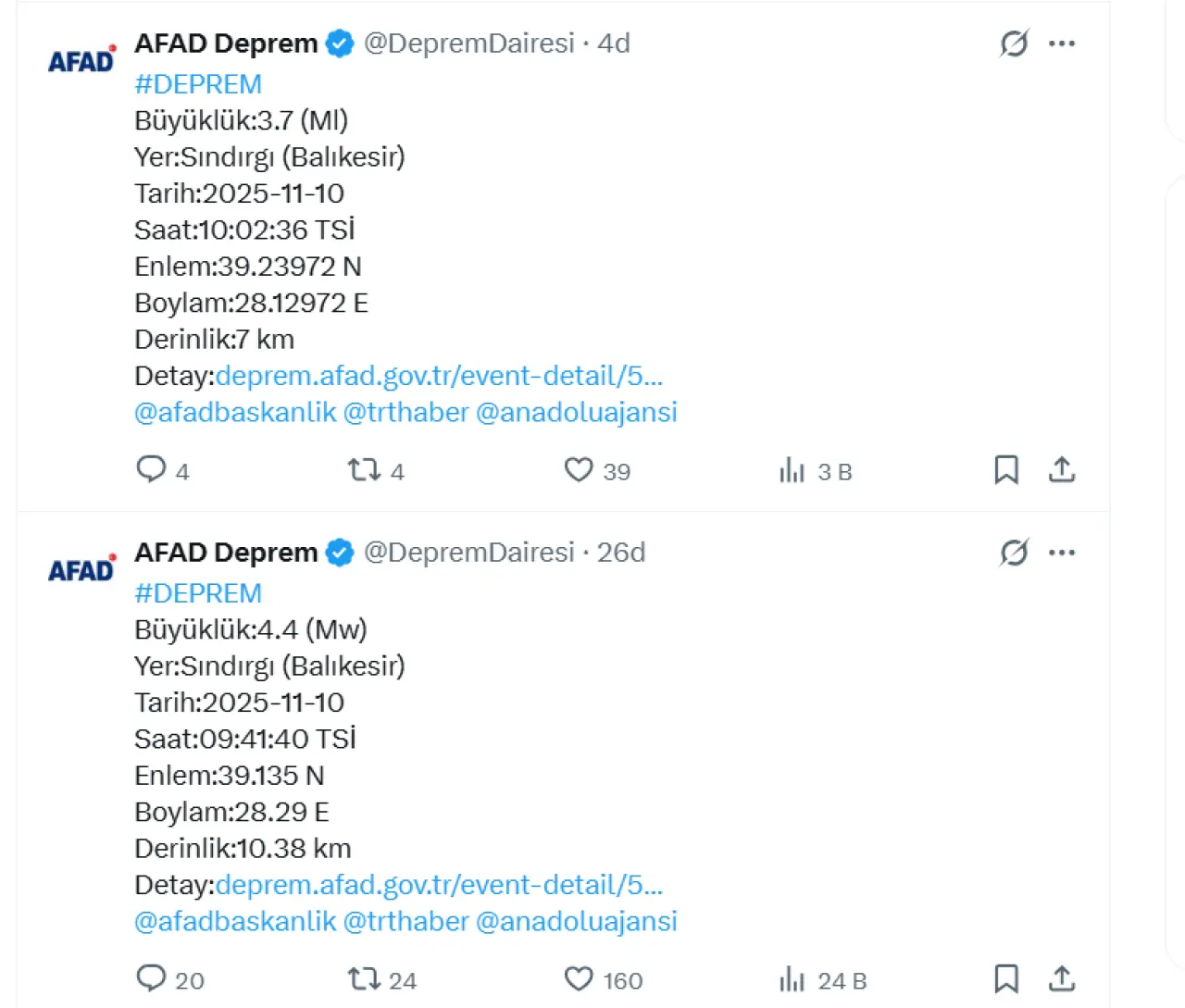The width and height of the screenshot is (1185, 1008).
Task: Open more options on the 4d tweet
Action: point(1062,44)
